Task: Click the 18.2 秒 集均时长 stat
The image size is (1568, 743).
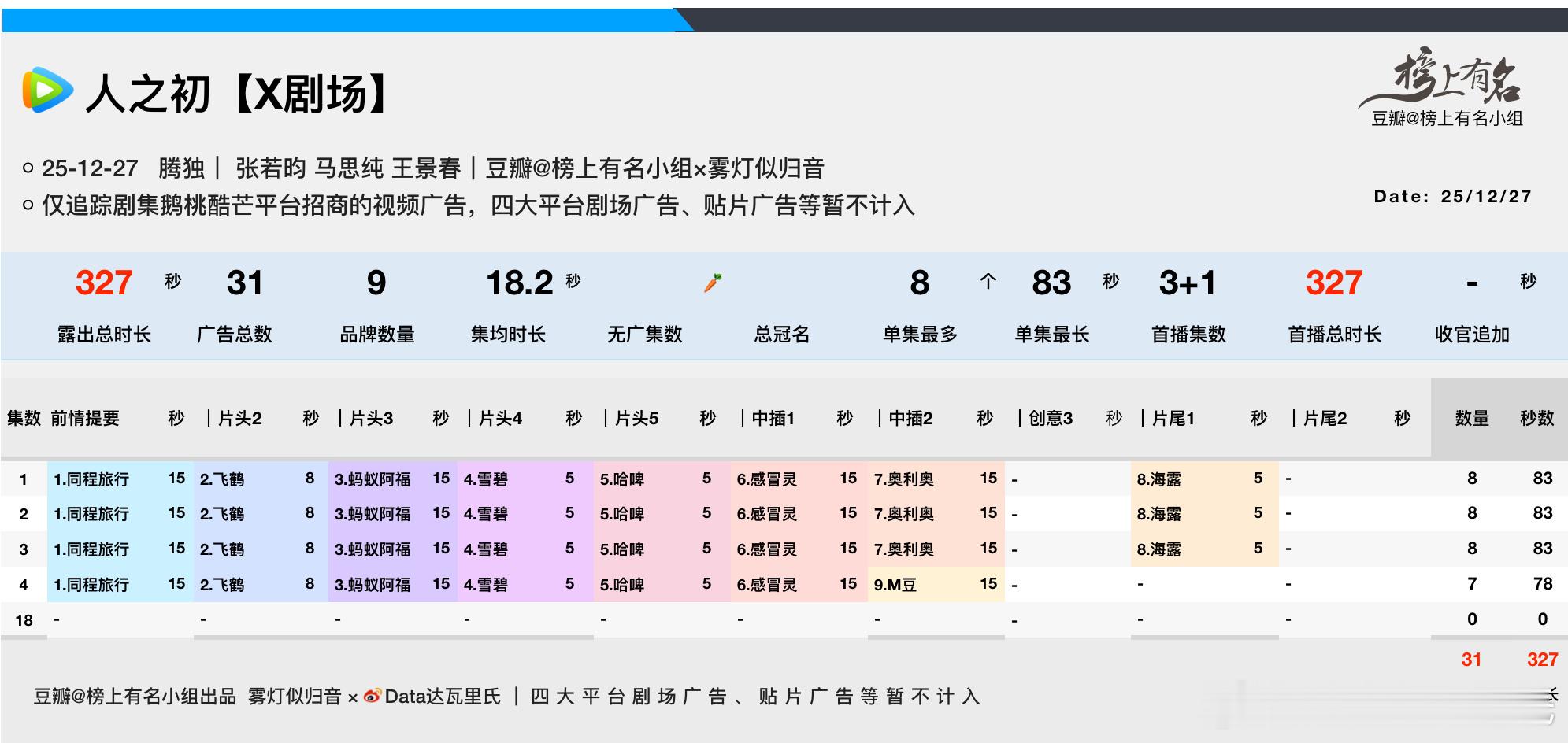Action: (x=520, y=283)
